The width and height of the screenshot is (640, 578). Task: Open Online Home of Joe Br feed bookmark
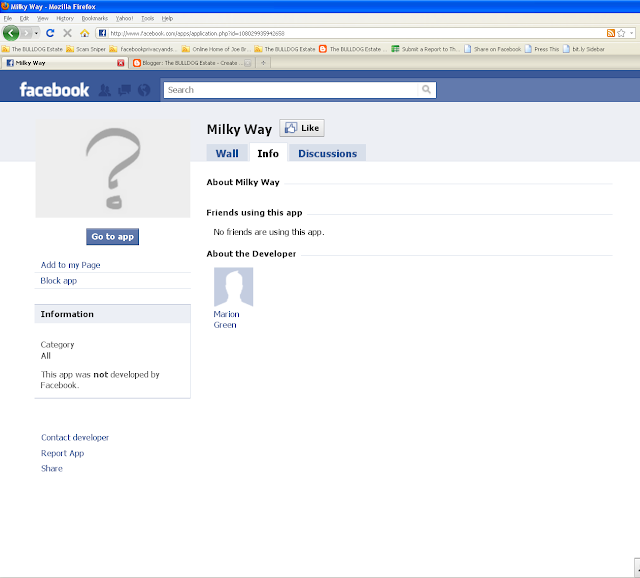216,49
